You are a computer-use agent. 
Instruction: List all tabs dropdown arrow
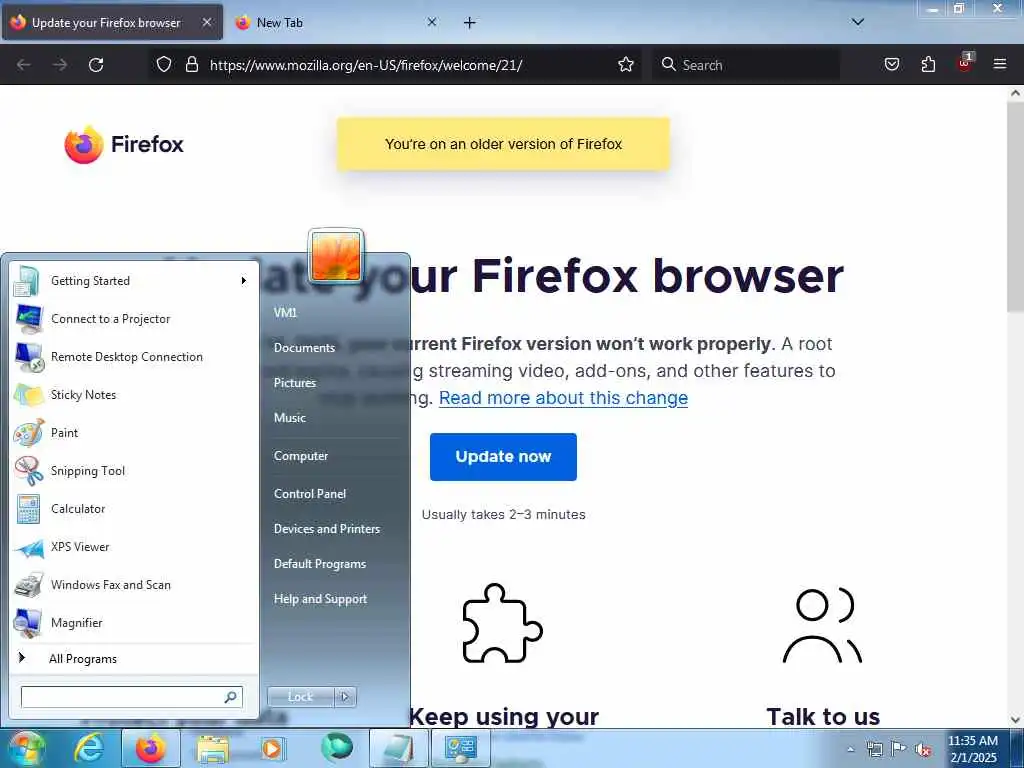click(x=857, y=22)
